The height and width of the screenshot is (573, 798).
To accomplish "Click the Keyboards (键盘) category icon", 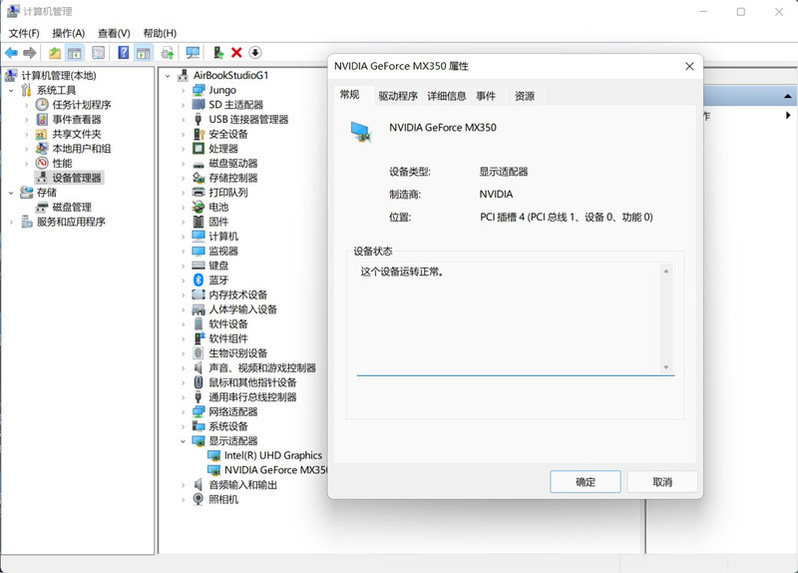I will coord(198,265).
